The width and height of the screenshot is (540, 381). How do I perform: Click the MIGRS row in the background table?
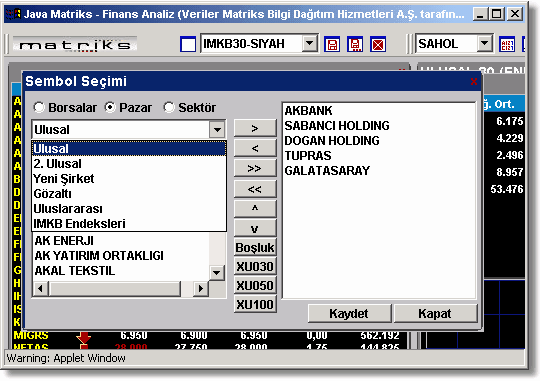click(x=210, y=335)
